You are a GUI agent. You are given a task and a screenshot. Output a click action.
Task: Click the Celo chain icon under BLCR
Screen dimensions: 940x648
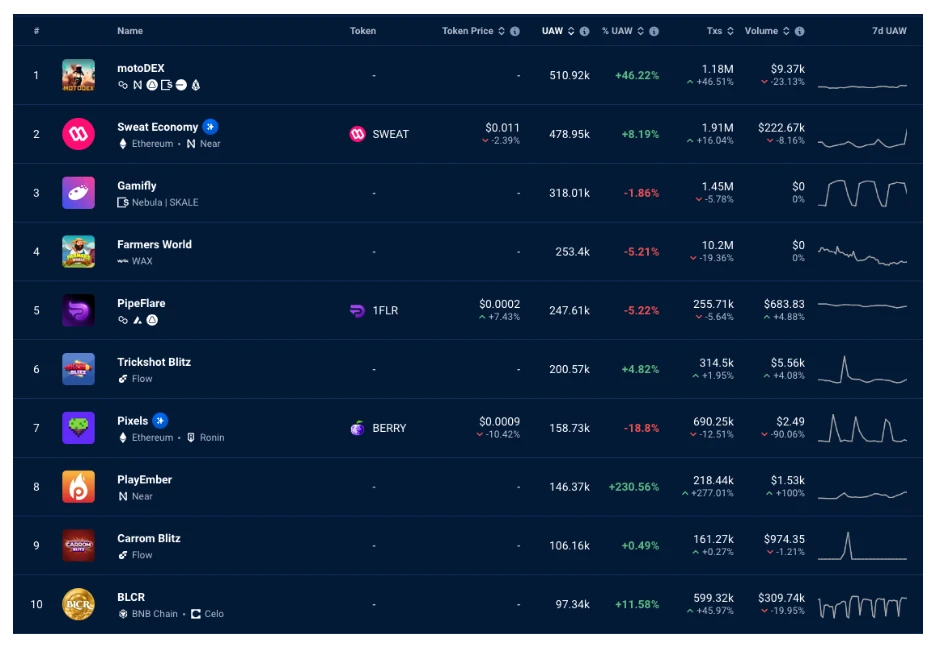coord(195,614)
